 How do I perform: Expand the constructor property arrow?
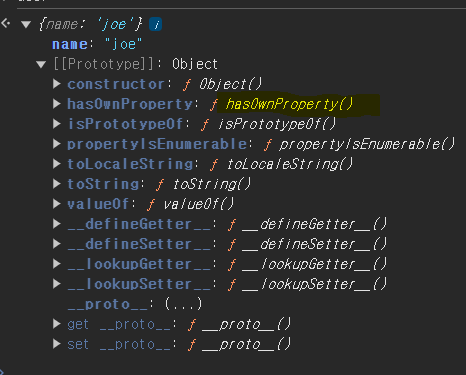tap(57, 84)
